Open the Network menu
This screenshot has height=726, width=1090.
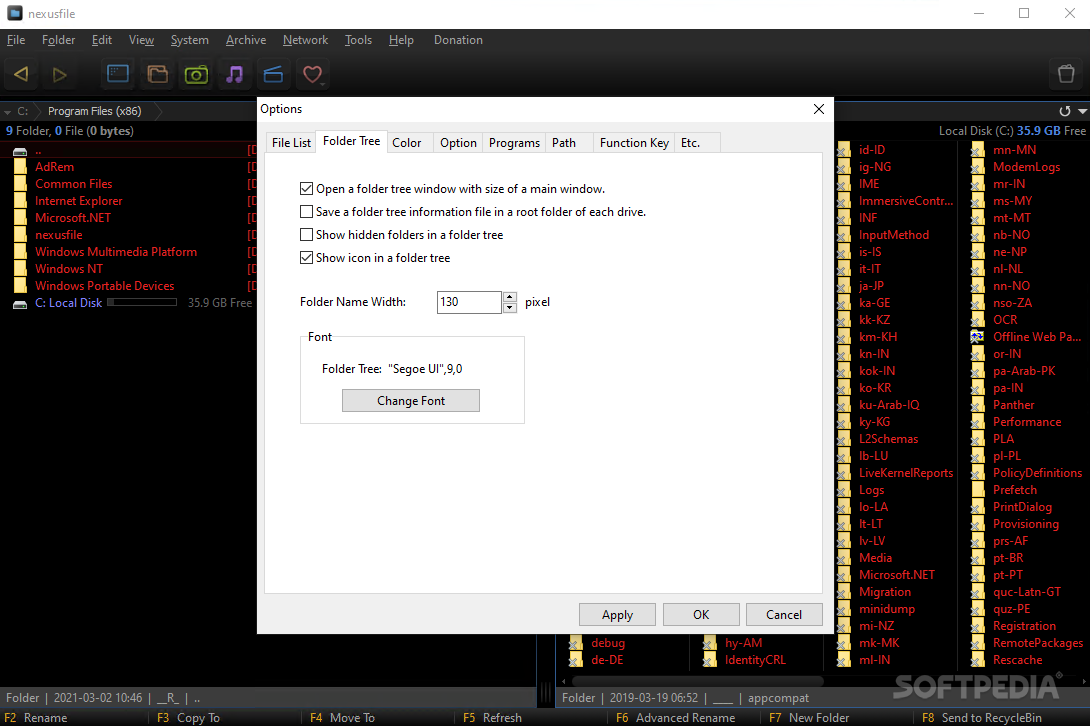tap(305, 40)
